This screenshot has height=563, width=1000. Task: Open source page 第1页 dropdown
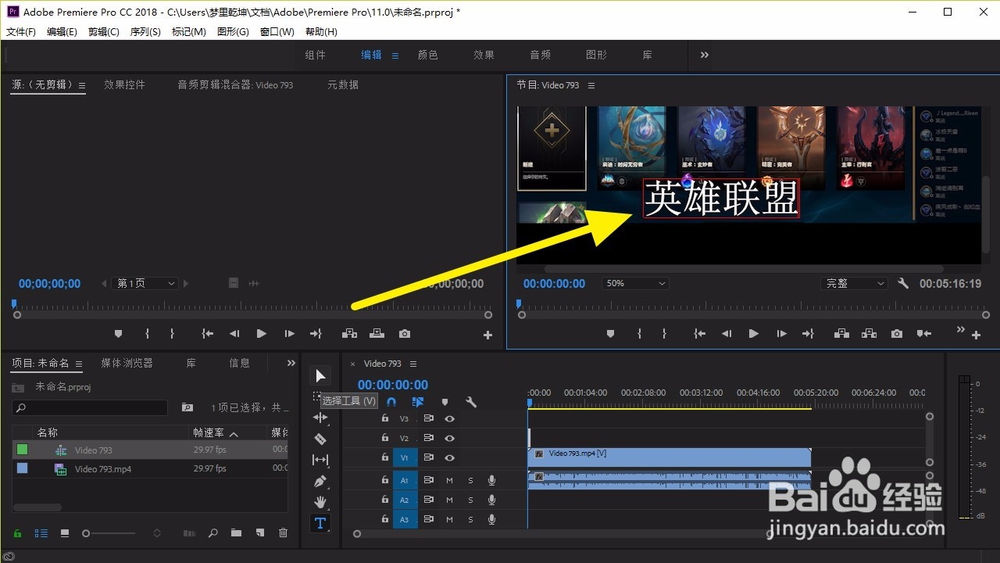pyautogui.click(x=145, y=283)
